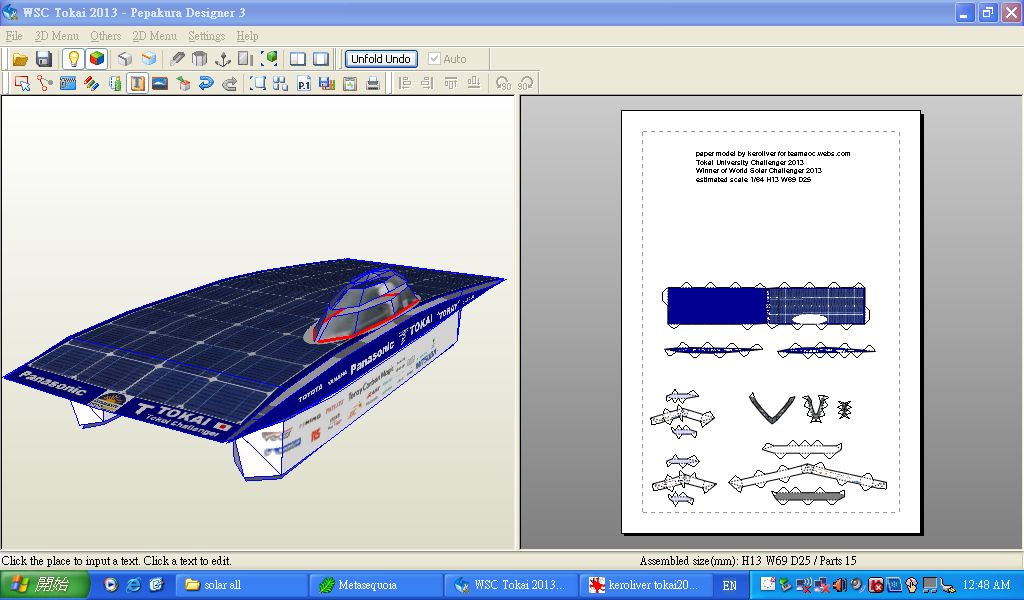The width and height of the screenshot is (1024, 600).
Task: Click the 3D box icon right of Insert Image
Action: pos(184,84)
